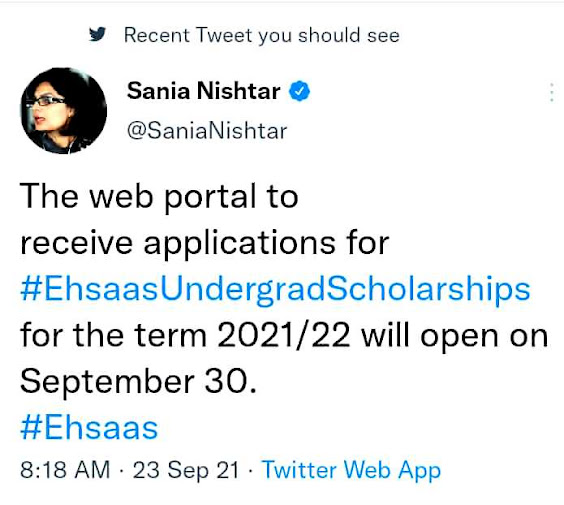The image size is (564, 505).
Task: Open the @SaniaNishtar handle link
Action: [x=207, y=131]
